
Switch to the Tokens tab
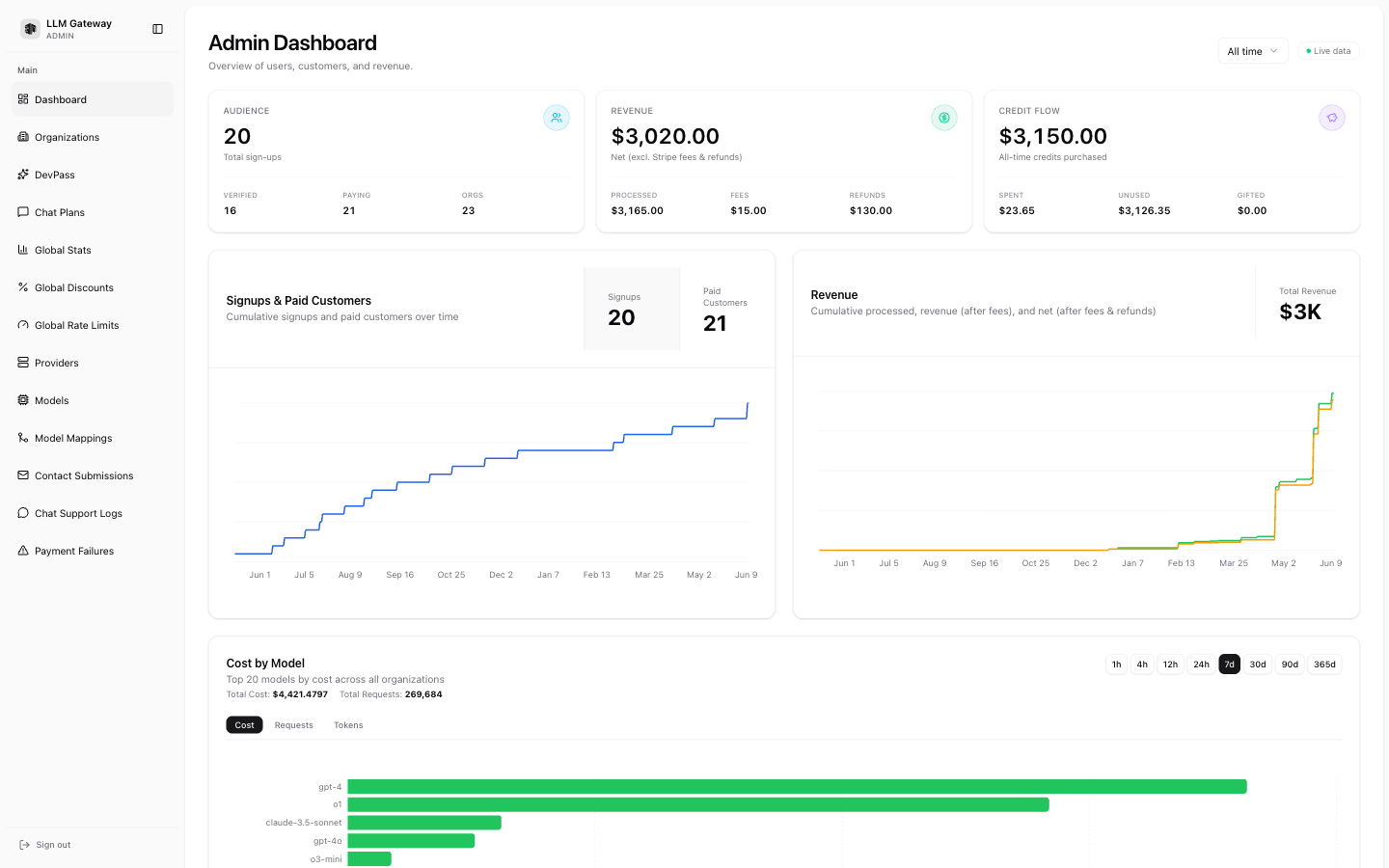click(348, 725)
